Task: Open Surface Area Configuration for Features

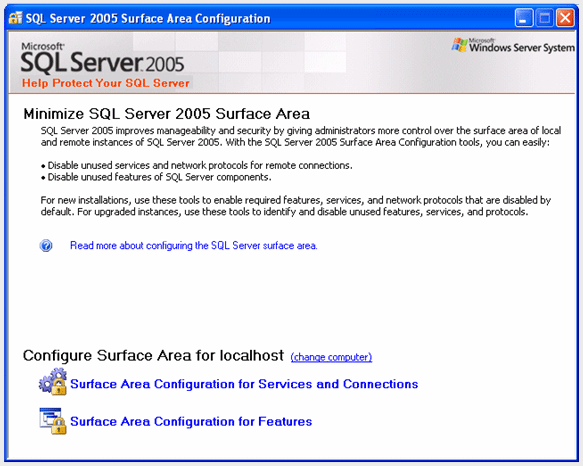Action: tap(191, 421)
